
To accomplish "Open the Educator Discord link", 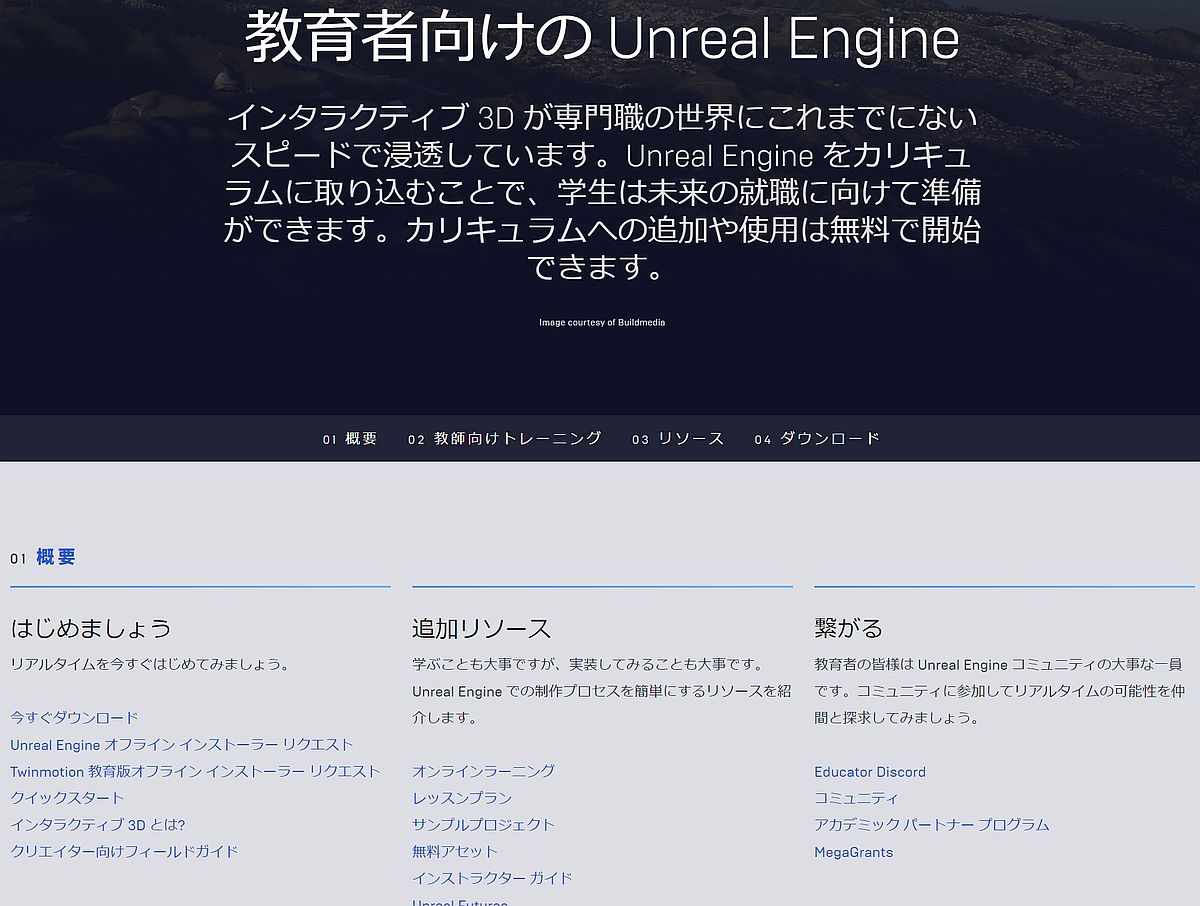I will coord(870,771).
